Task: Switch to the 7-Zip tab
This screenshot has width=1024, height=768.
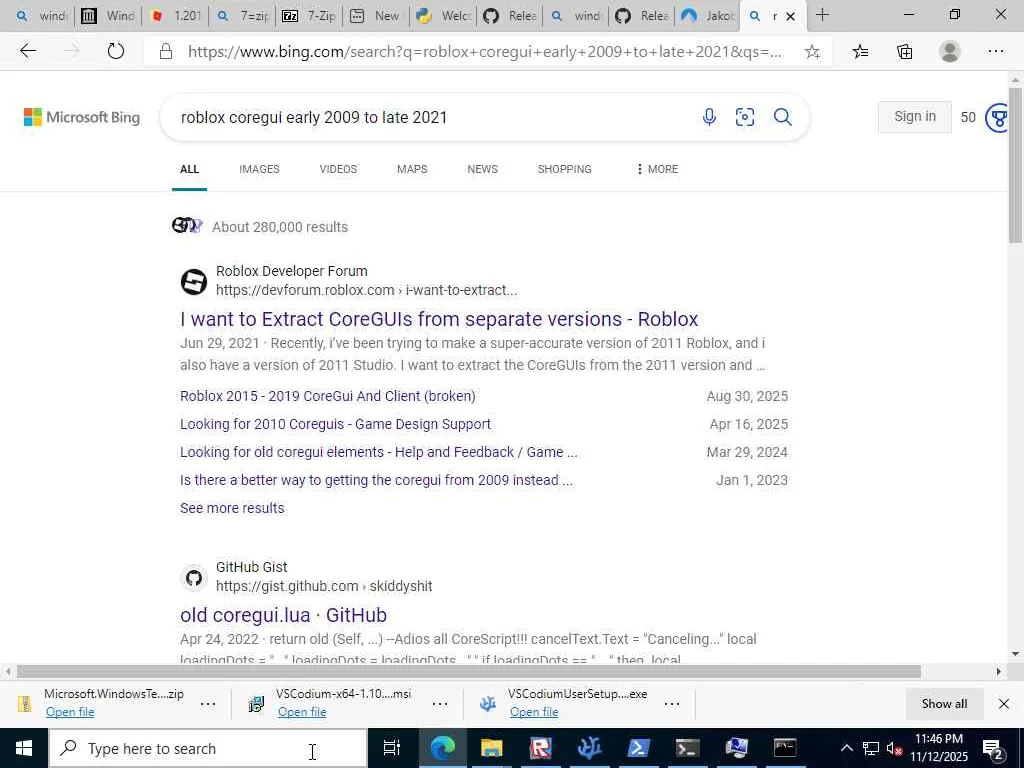Action: click(x=309, y=16)
